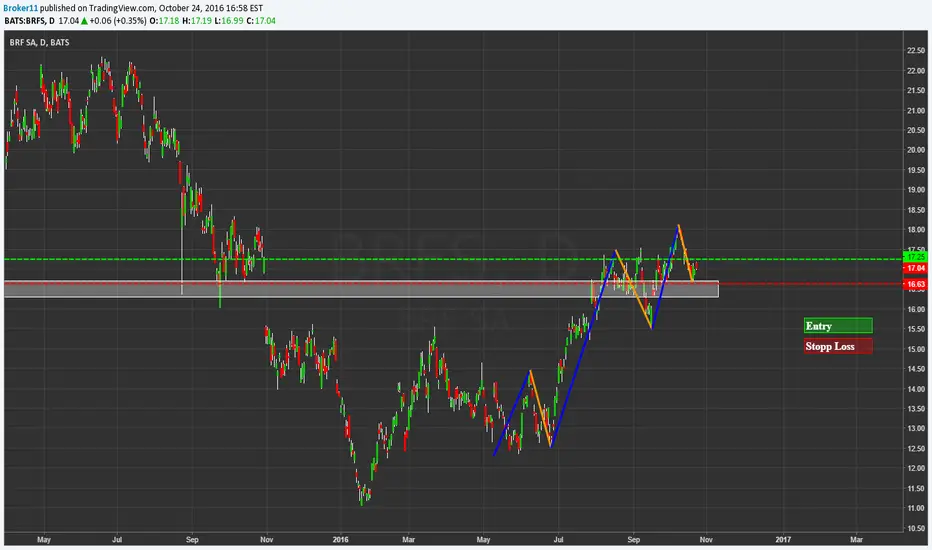Click the 2016 label on the time axis
Image resolution: width=932 pixels, height=550 pixels.
click(x=341, y=540)
